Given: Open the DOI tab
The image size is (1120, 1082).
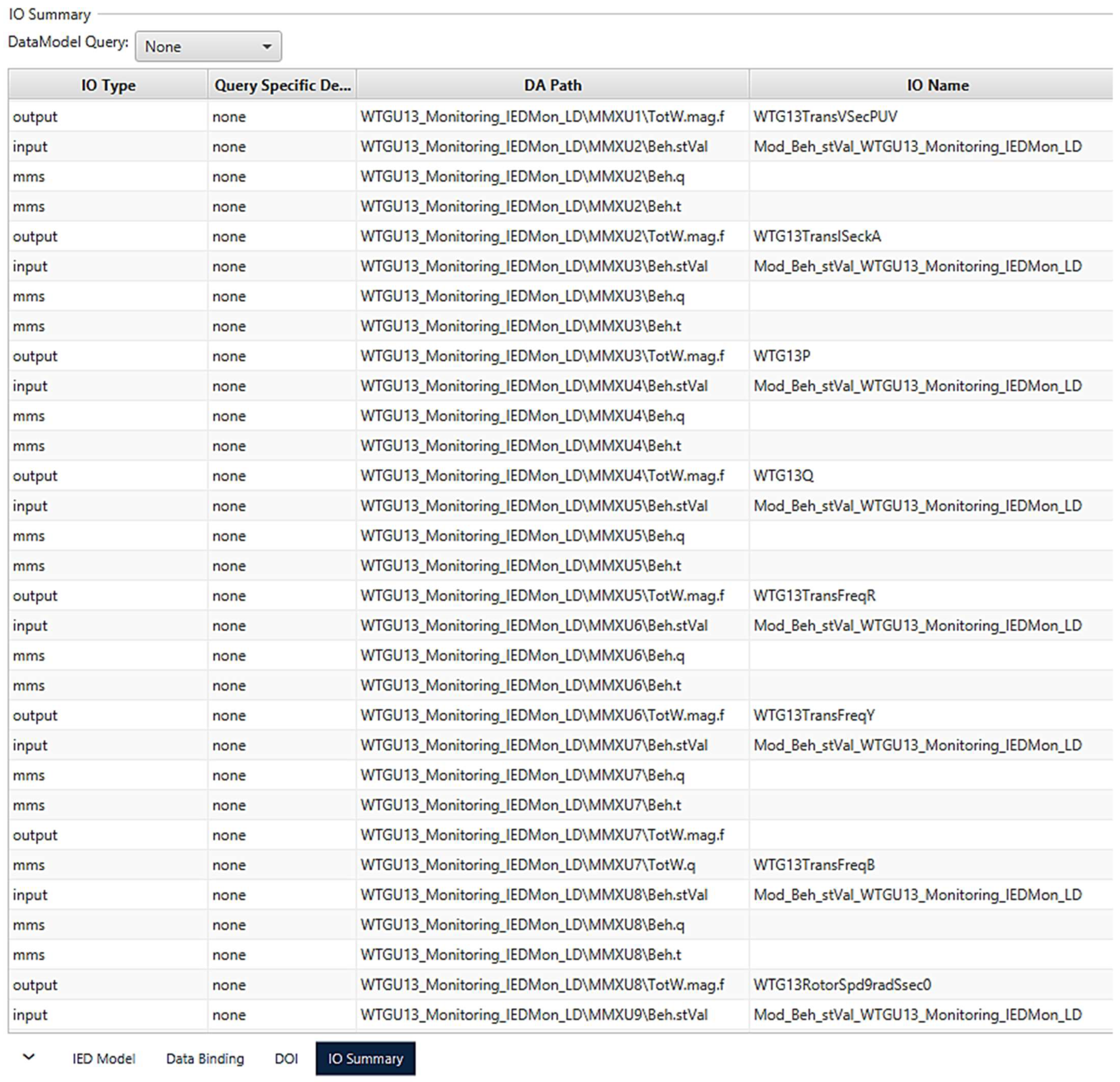Looking at the screenshot, I should point(286,1059).
